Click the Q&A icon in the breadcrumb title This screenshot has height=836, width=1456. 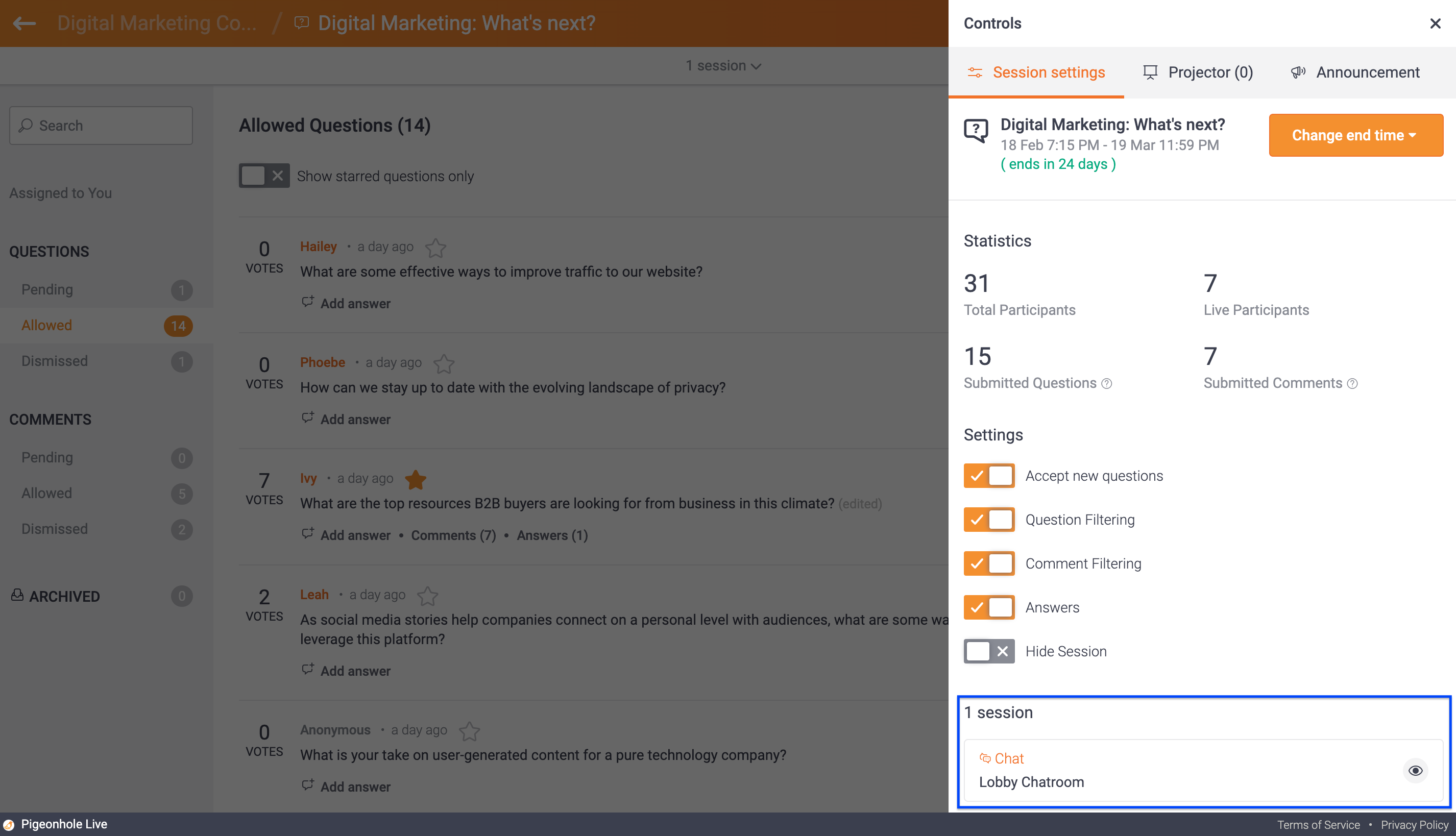point(302,23)
